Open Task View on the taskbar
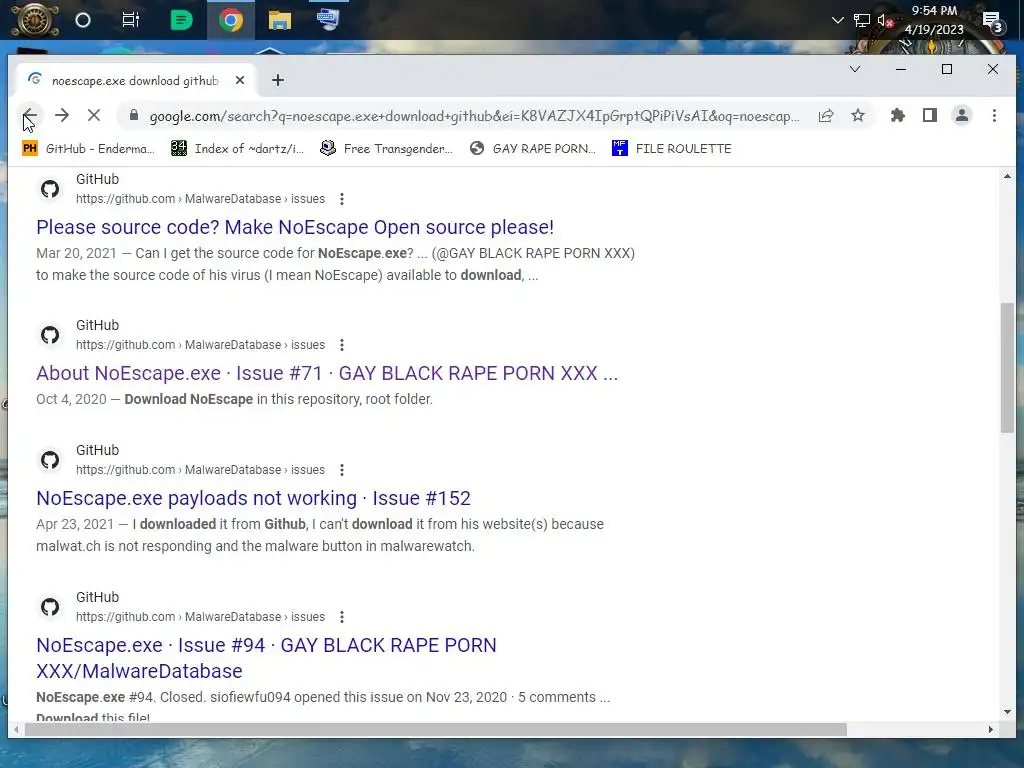This screenshot has height=768, width=1024. tap(131, 20)
